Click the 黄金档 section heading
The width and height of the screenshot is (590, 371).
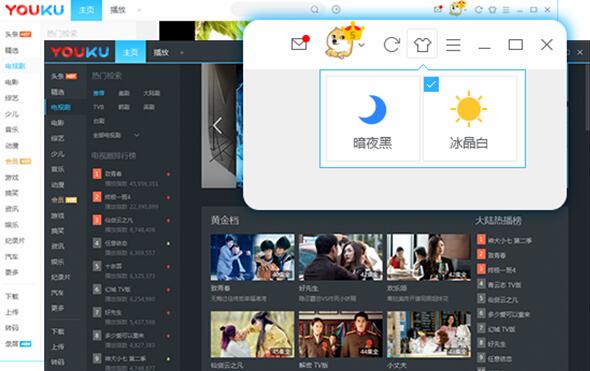(225, 220)
